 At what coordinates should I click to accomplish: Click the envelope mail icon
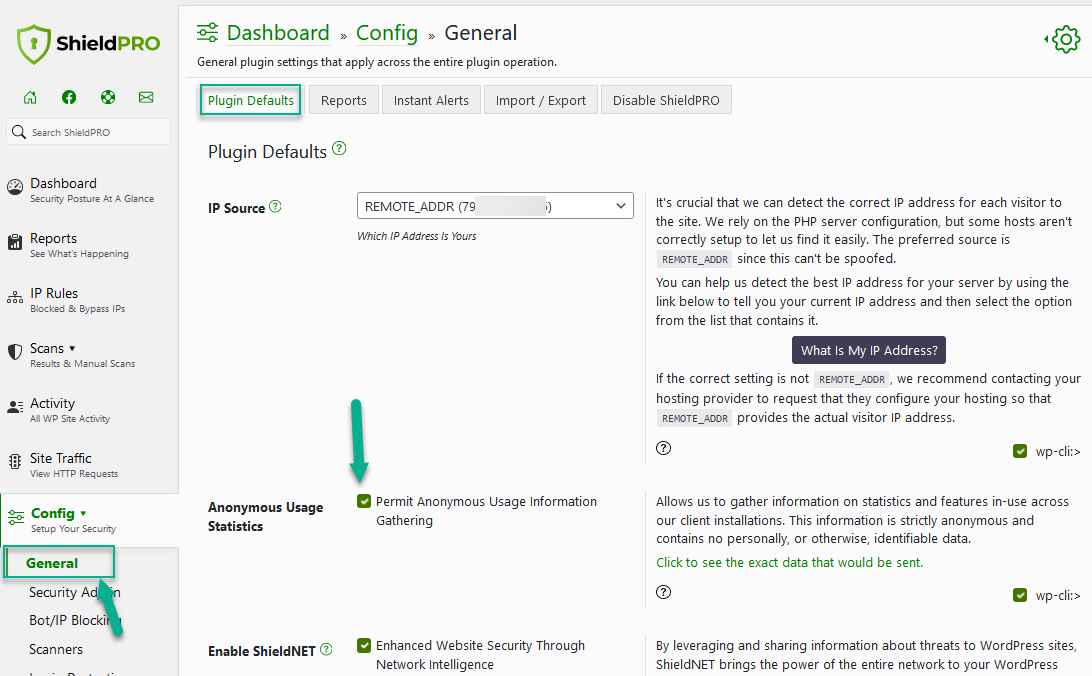pyautogui.click(x=146, y=97)
